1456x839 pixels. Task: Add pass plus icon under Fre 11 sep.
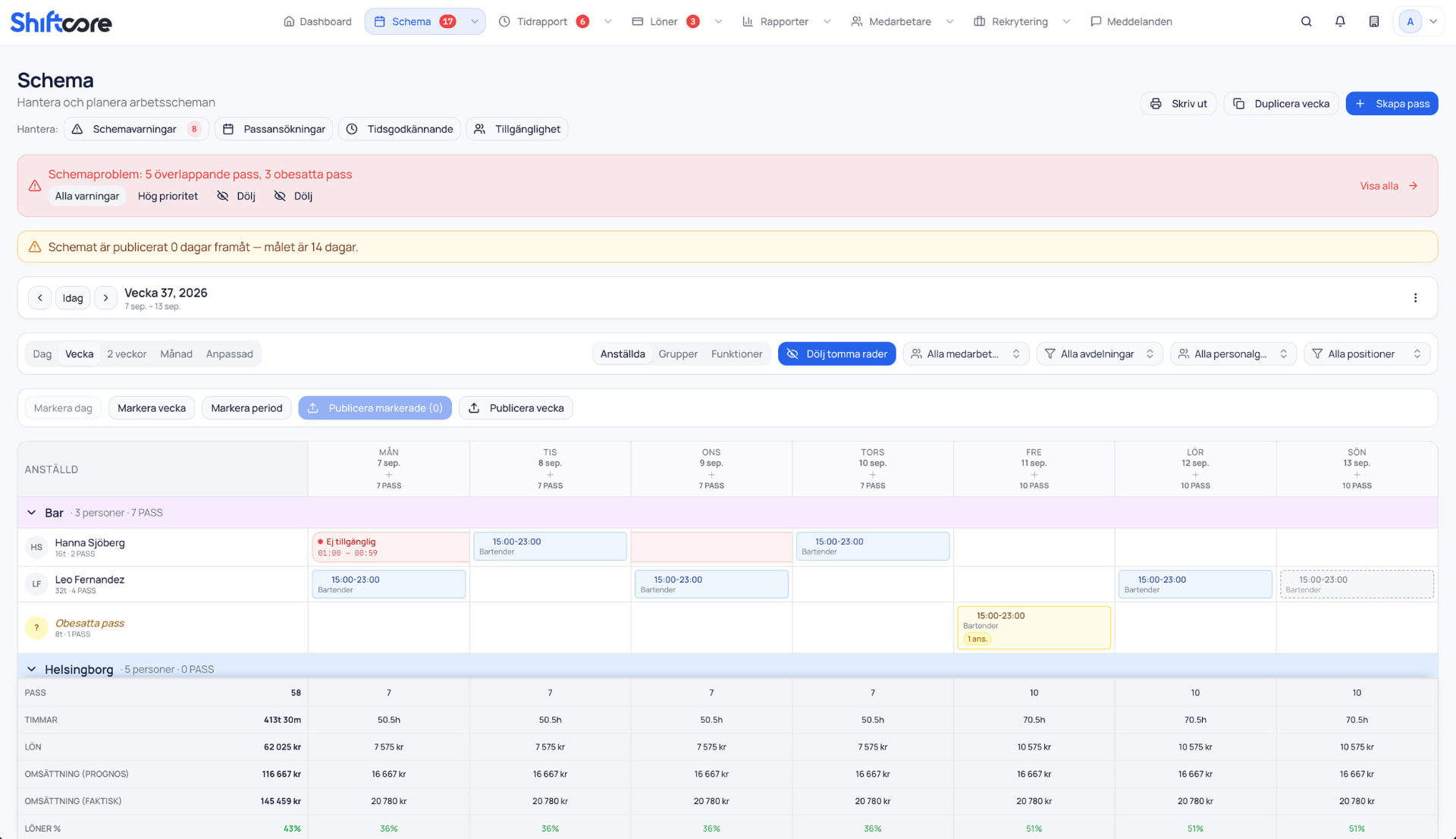point(1034,475)
